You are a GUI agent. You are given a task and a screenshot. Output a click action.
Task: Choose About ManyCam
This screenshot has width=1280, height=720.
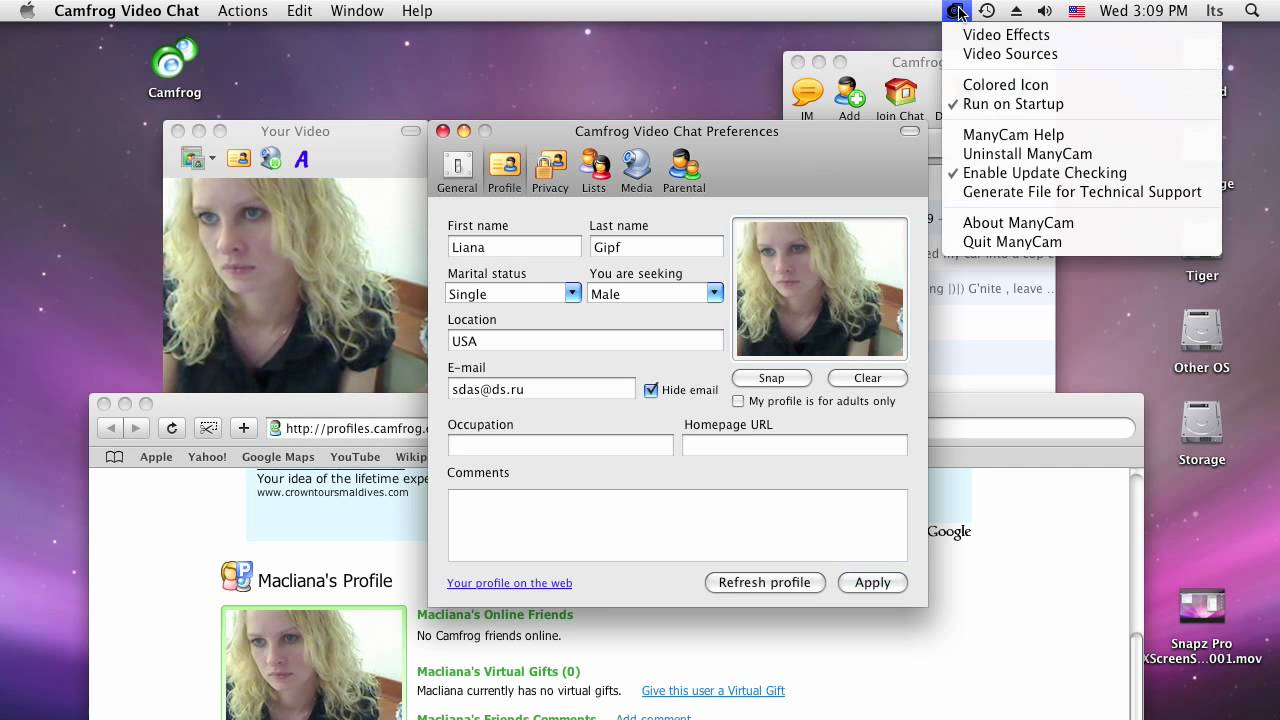(1018, 223)
